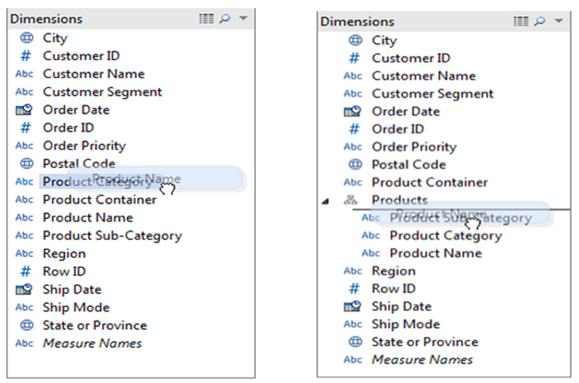
Task: Click the date icon beside Order Date in left panel
Action: pyautogui.click(x=24, y=110)
